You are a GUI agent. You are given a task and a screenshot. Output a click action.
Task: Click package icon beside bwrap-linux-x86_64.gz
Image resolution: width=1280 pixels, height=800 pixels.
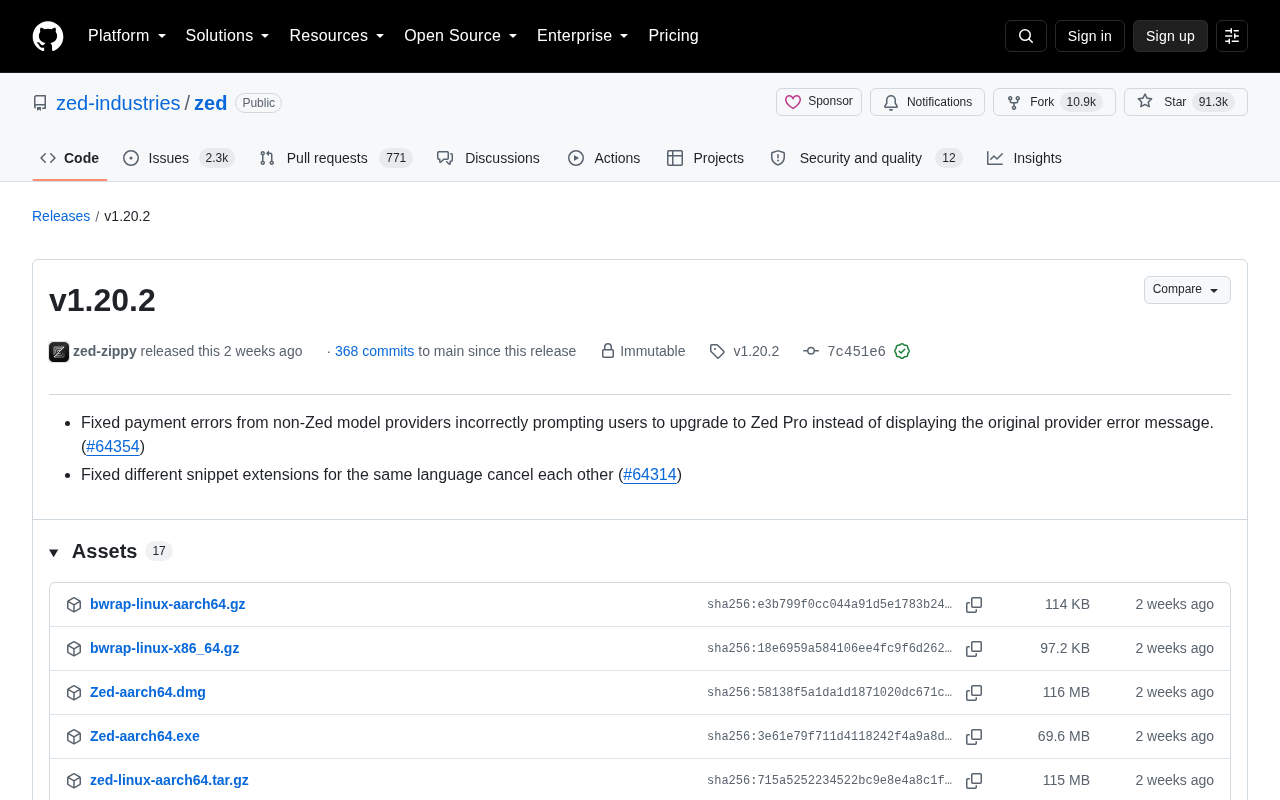74,649
